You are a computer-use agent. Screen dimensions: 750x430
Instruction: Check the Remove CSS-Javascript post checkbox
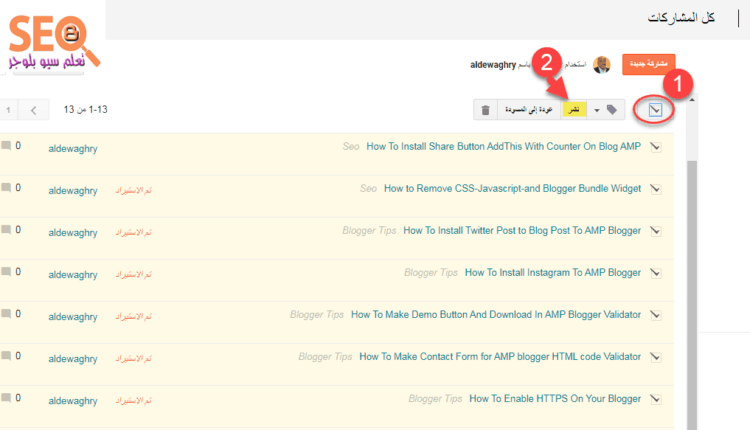point(656,189)
